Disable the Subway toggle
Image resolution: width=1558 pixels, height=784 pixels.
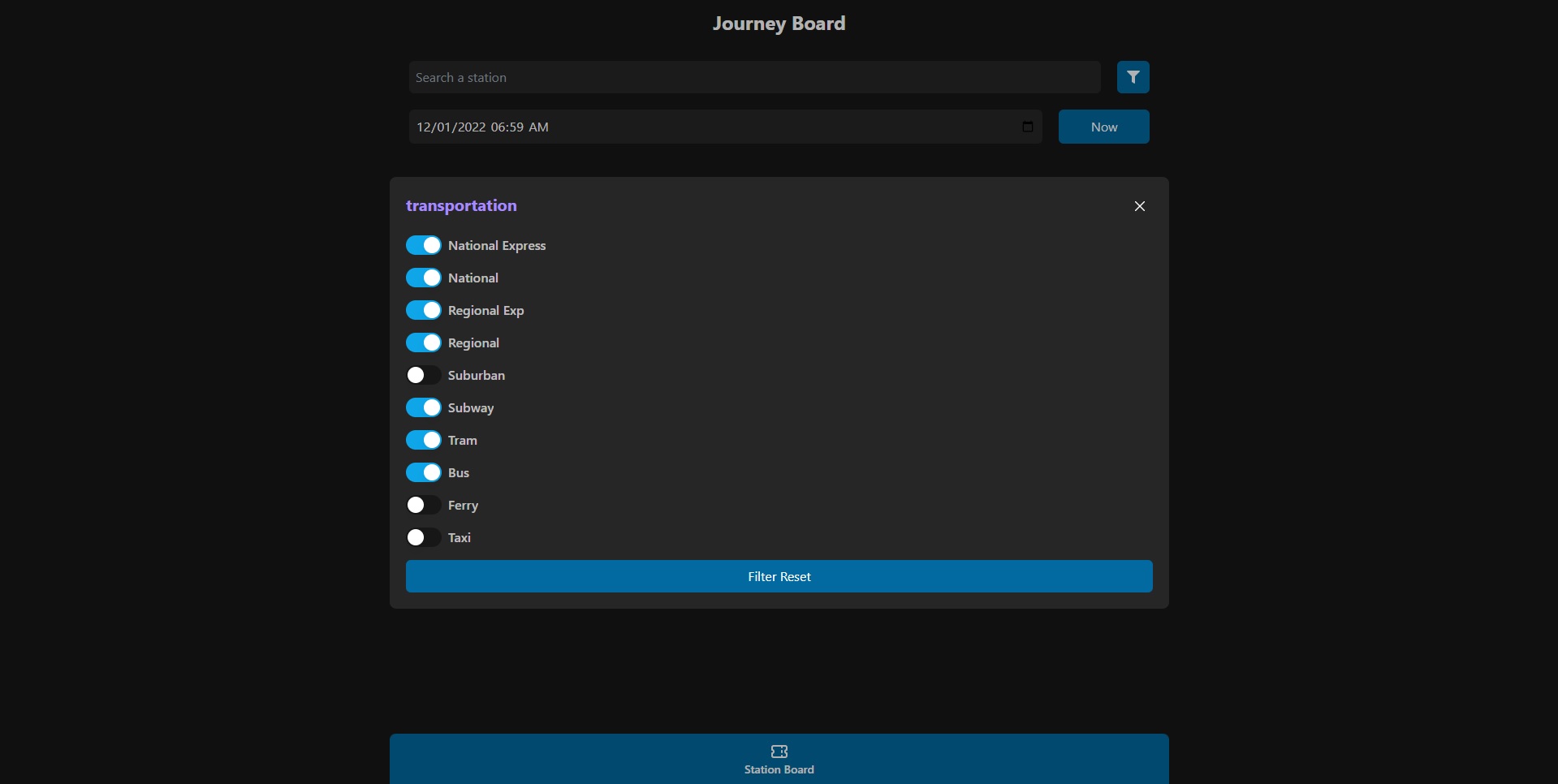(x=424, y=407)
